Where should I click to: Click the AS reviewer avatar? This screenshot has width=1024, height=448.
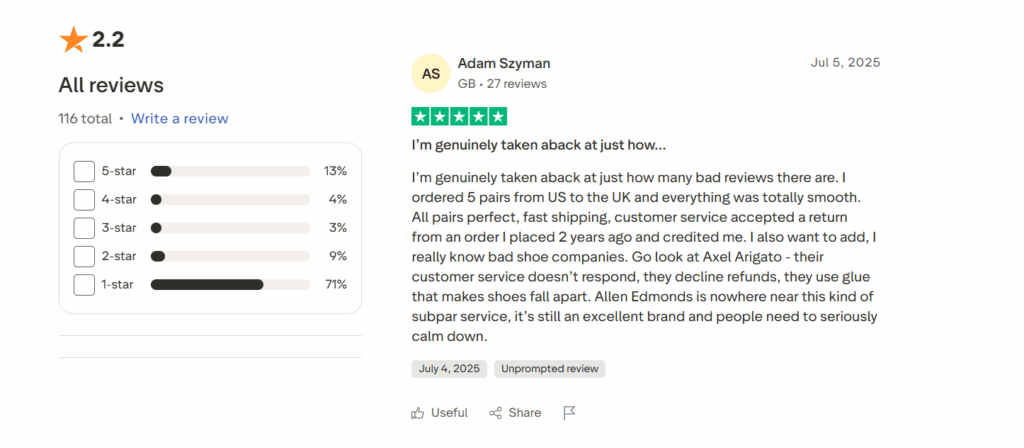[431, 73]
